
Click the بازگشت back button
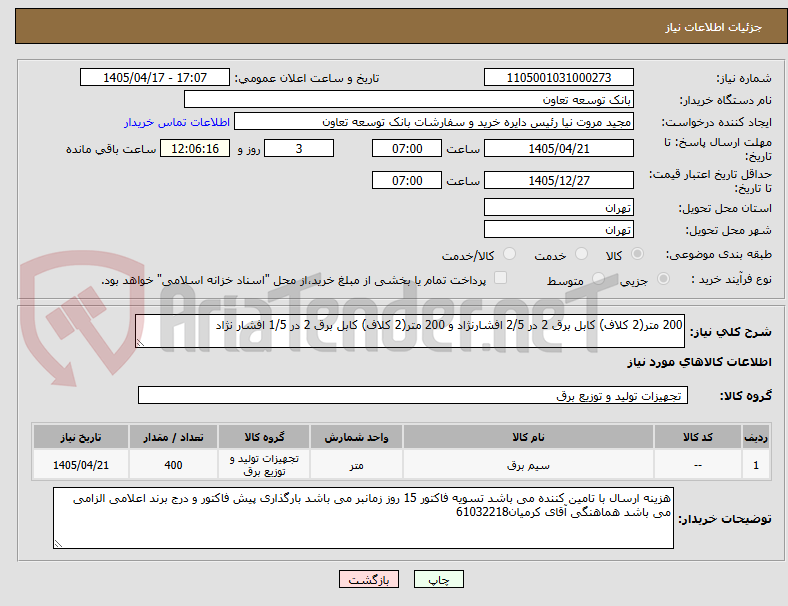click(x=369, y=579)
